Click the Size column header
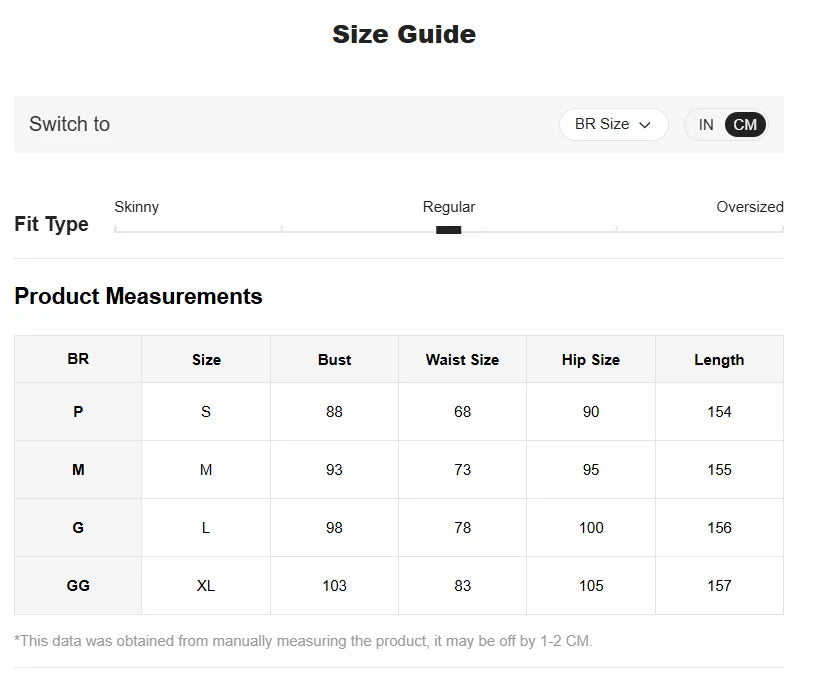 [x=206, y=359]
